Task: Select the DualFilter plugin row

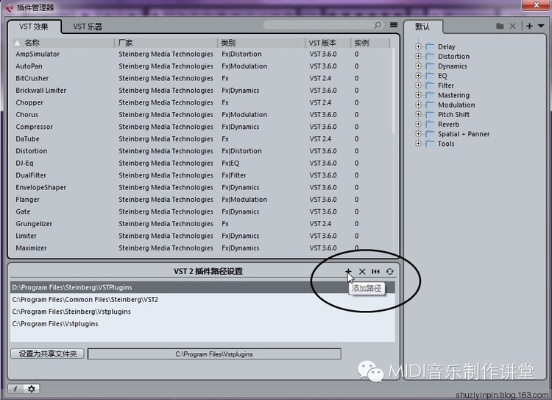Action: 201,175
